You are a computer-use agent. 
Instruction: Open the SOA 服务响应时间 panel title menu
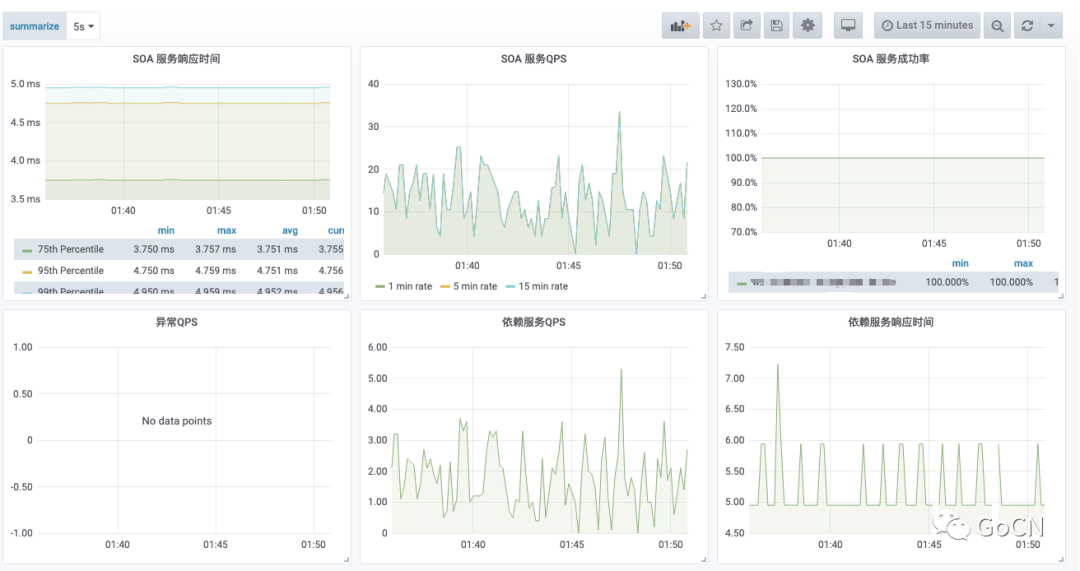pyautogui.click(x=176, y=59)
